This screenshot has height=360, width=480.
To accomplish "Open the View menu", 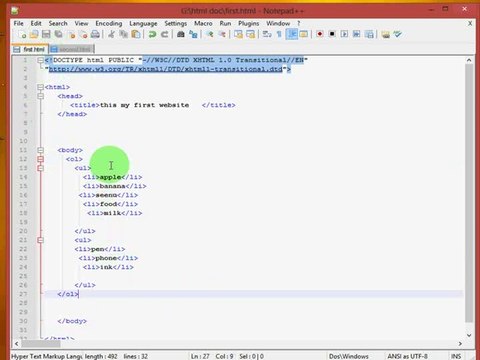I will point(81,23).
